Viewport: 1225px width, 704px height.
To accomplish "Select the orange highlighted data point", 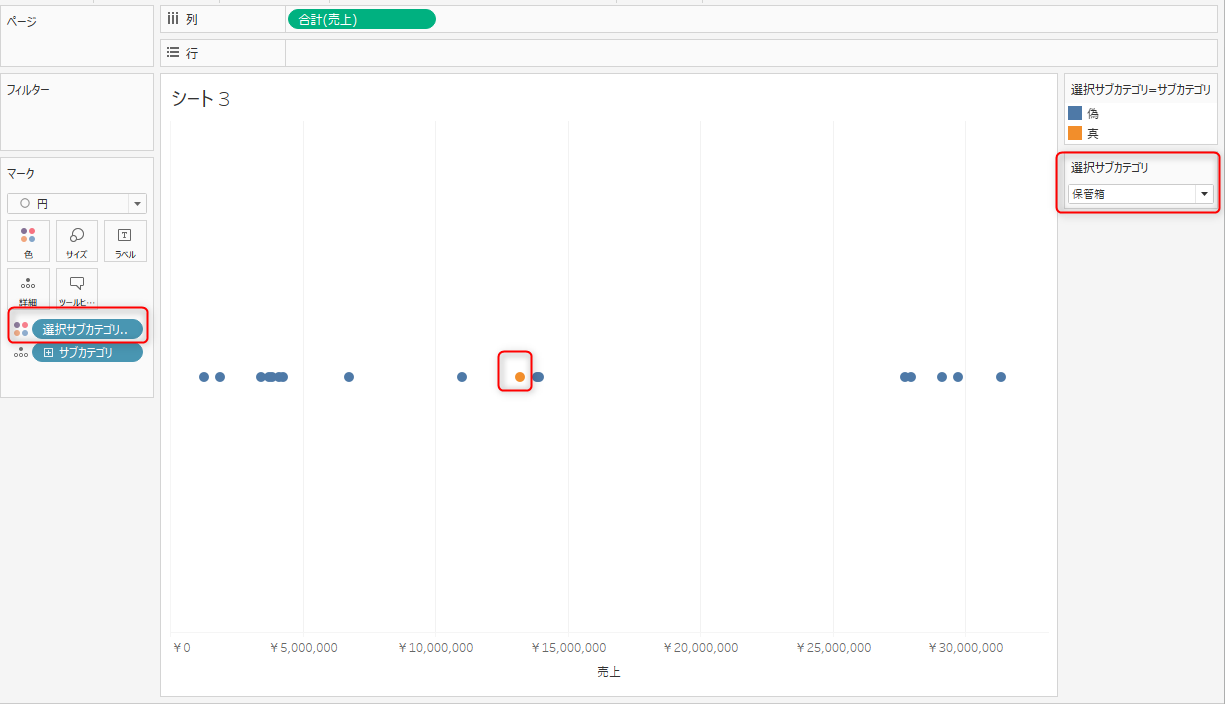I will click(520, 377).
